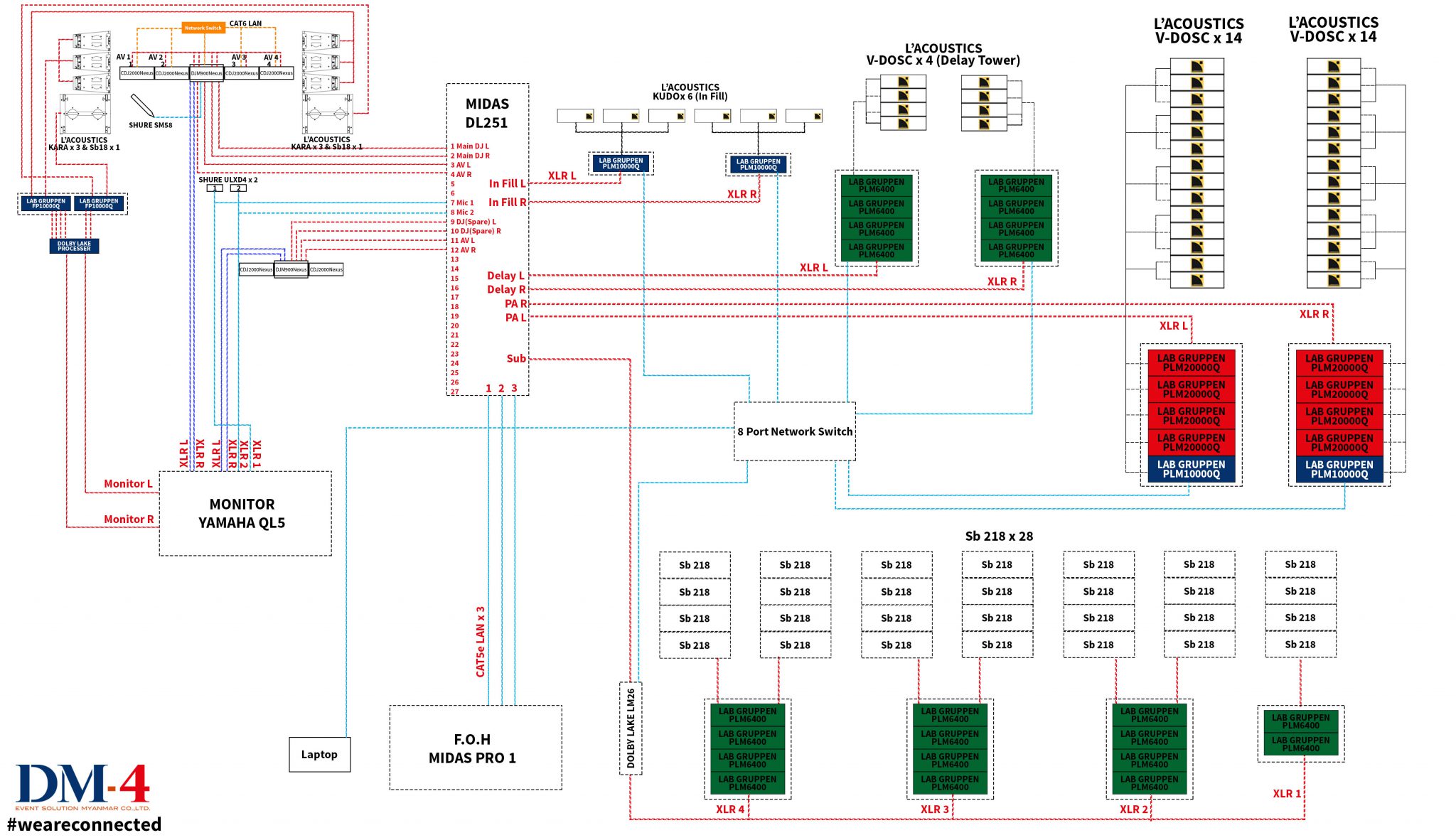
Task: Click the 8 Port Network Switch box
Action: (795, 431)
